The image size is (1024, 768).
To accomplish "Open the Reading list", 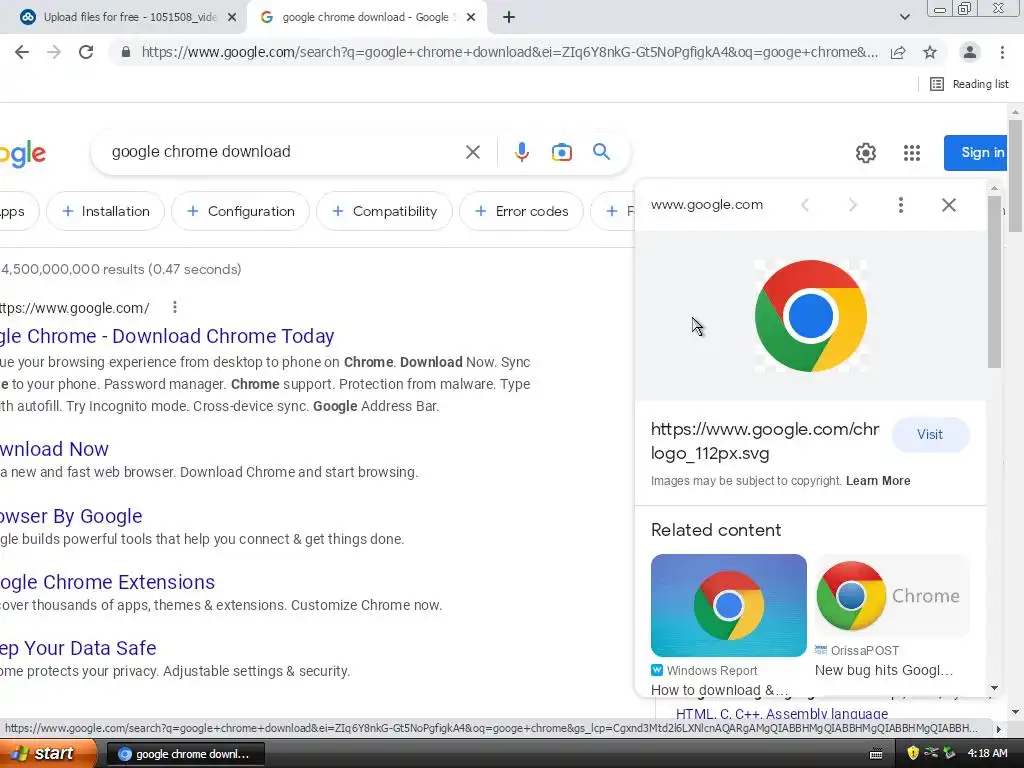I will pyautogui.click(x=969, y=84).
